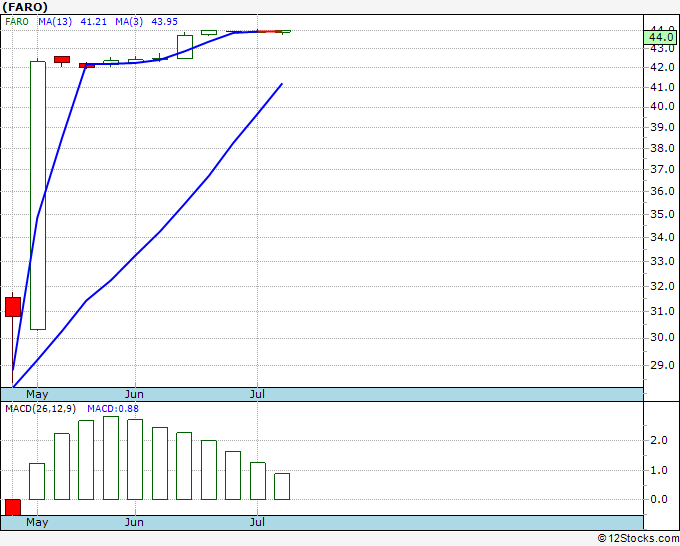Click the green 44.0 price tag
Viewport: 680px width, 546px height.
660,37
